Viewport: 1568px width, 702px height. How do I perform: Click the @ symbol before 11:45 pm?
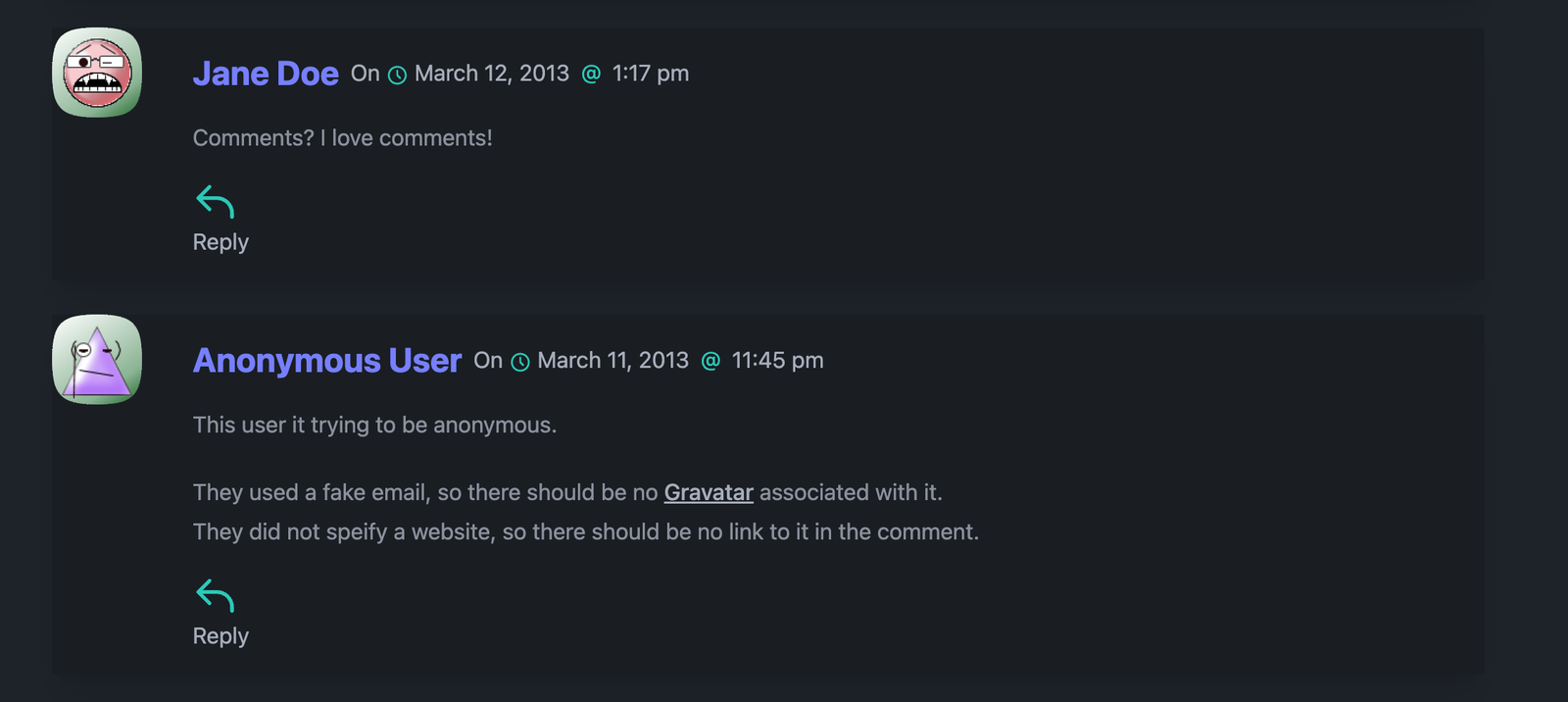pos(710,361)
